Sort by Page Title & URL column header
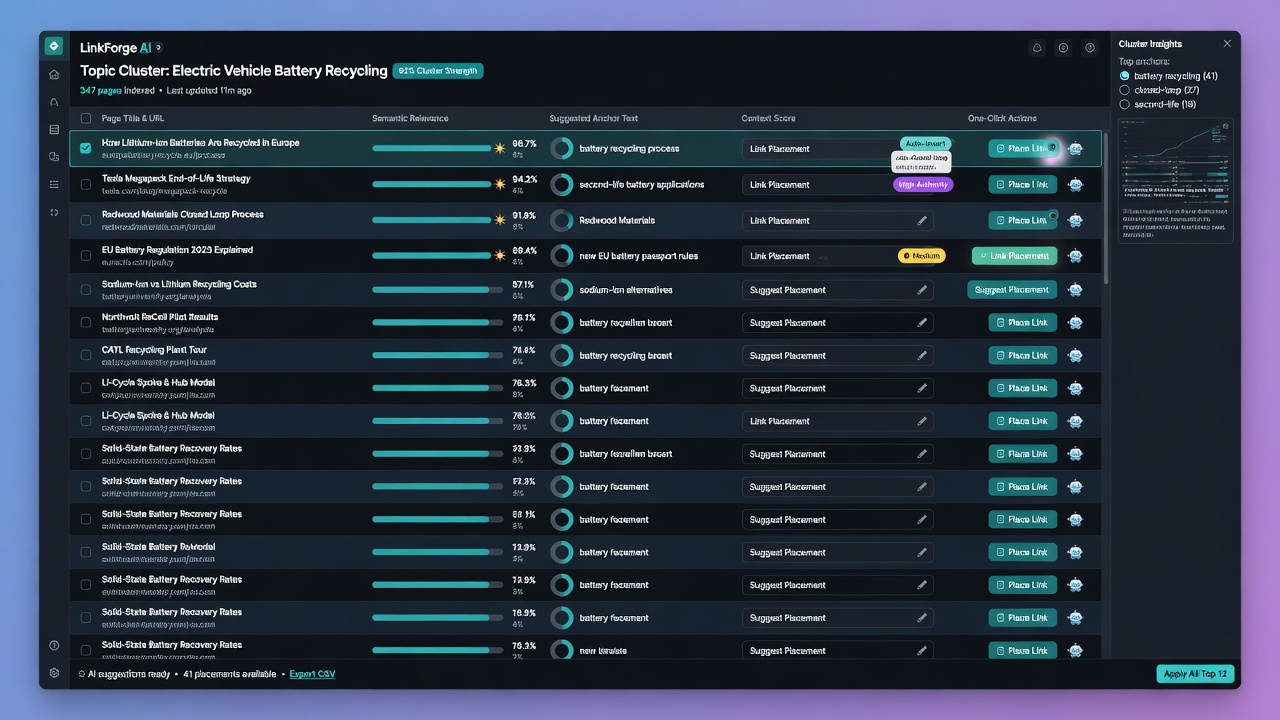The image size is (1280, 720). (x=134, y=118)
